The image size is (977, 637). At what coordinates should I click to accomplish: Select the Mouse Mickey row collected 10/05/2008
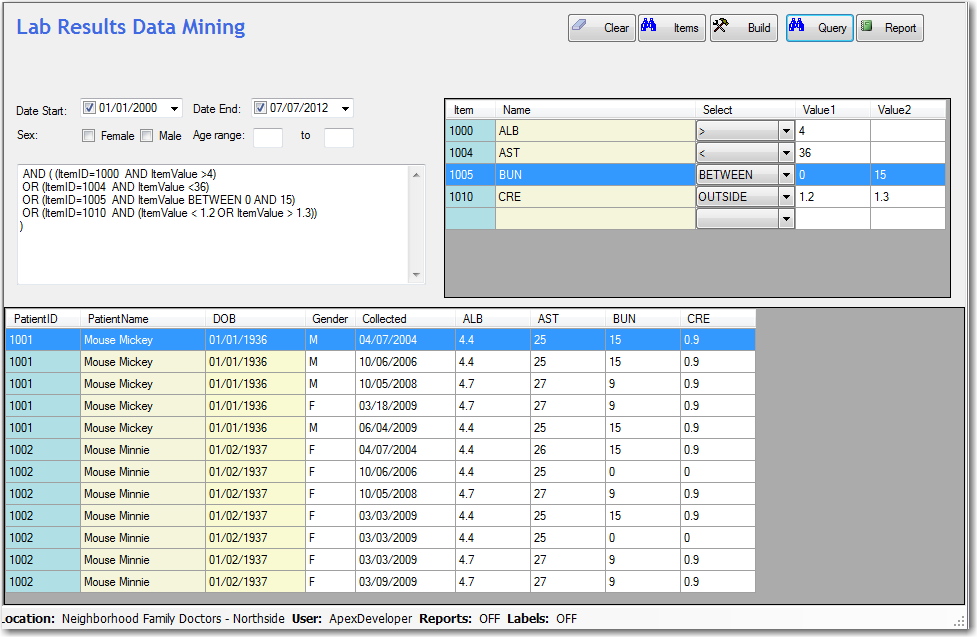[x=381, y=384]
